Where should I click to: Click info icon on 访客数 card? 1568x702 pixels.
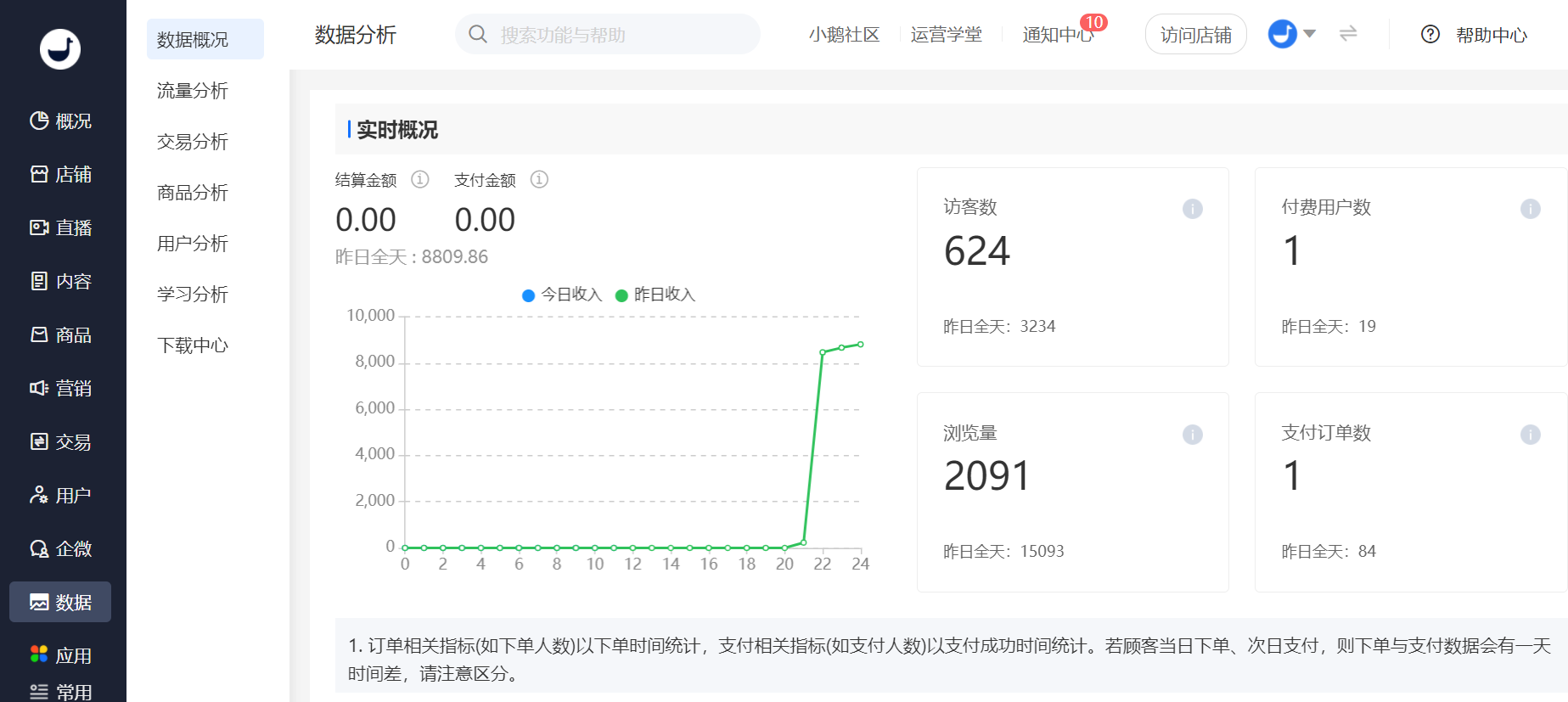[x=1193, y=209]
